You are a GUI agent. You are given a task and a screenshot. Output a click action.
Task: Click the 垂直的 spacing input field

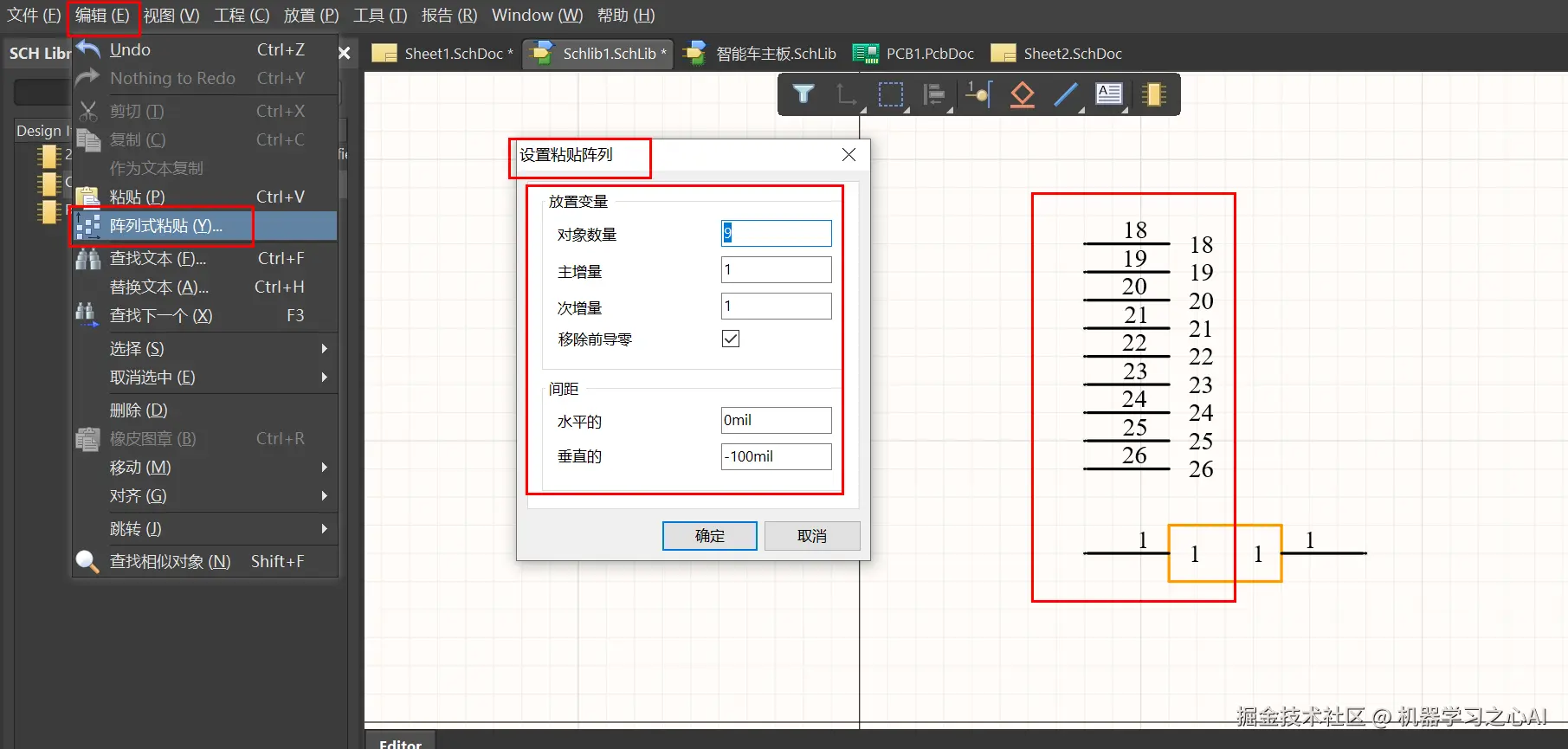(x=776, y=456)
